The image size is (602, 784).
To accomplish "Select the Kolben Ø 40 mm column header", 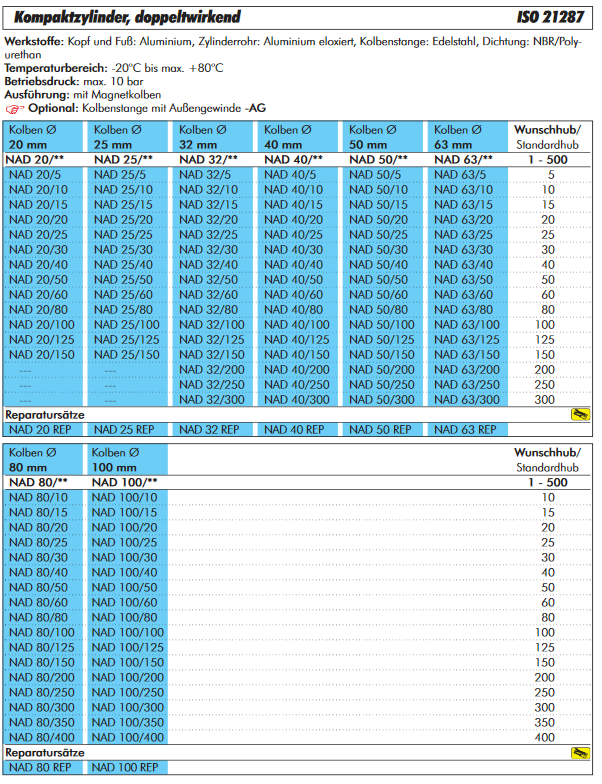I will click(299, 137).
